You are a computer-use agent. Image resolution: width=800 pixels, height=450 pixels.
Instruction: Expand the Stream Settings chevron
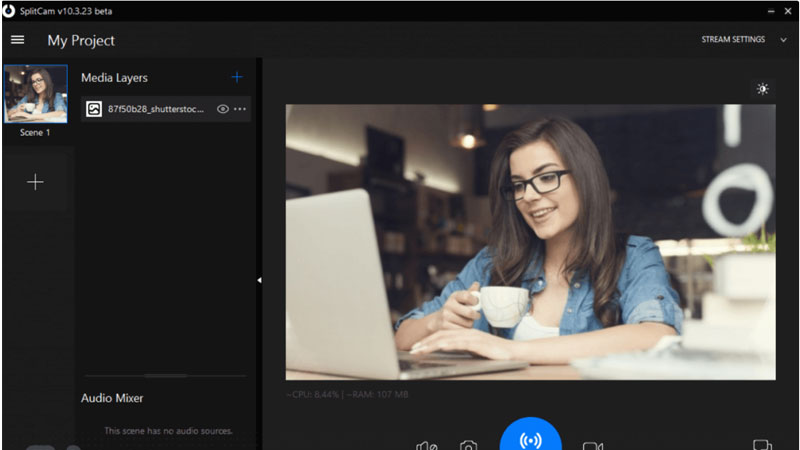pyautogui.click(x=783, y=40)
